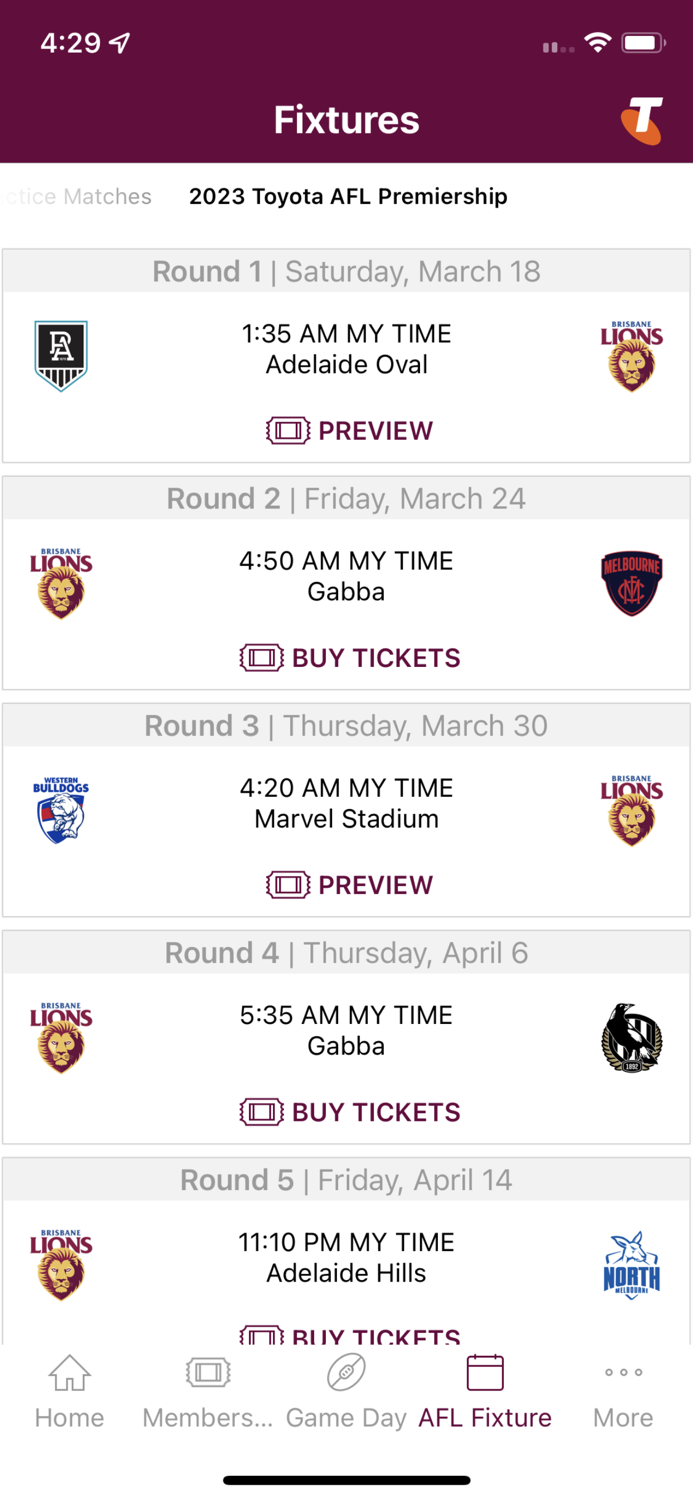Select the Port Adelaide club logo
Screen dimensions: 693x1500
pyautogui.click(x=61, y=355)
